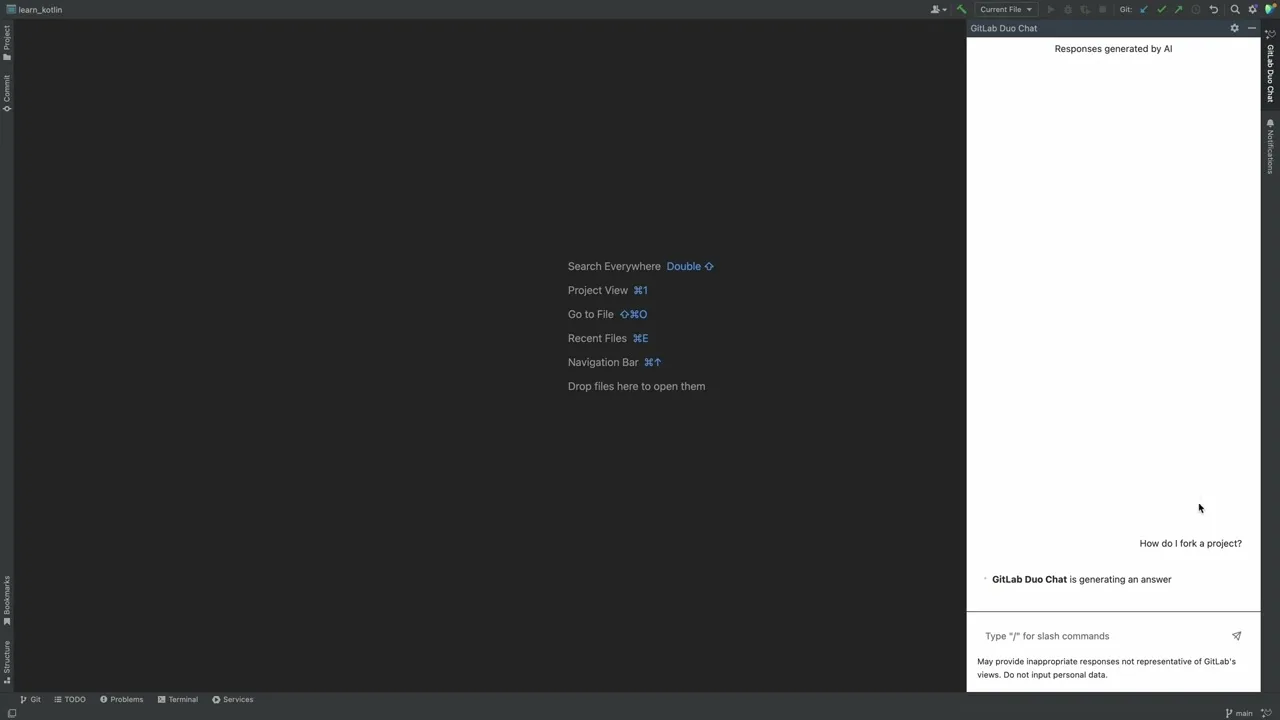Toggle the GitLab Duo Chat side tab
Viewport: 1280px width, 720px height.
pyautogui.click(x=1270, y=66)
